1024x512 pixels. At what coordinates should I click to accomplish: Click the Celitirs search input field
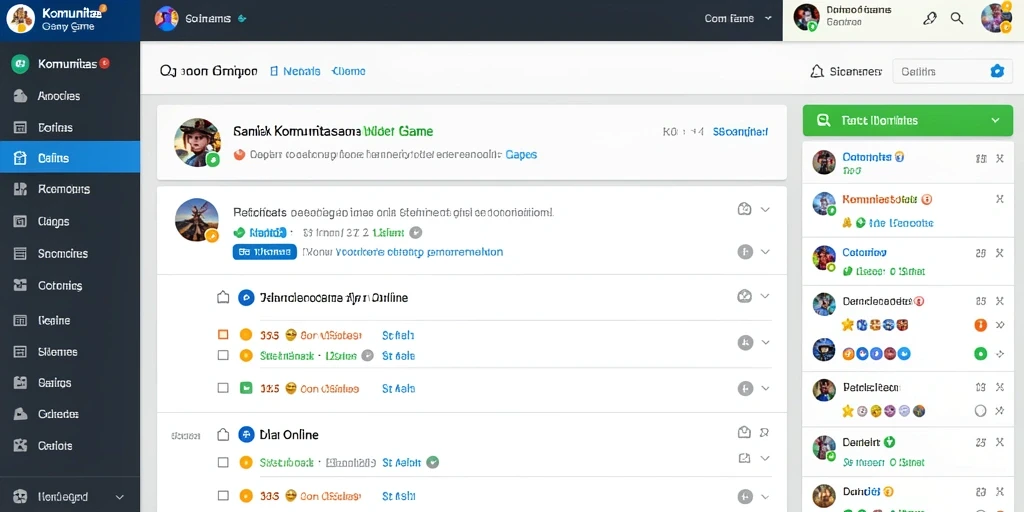(x=952, y=71)
